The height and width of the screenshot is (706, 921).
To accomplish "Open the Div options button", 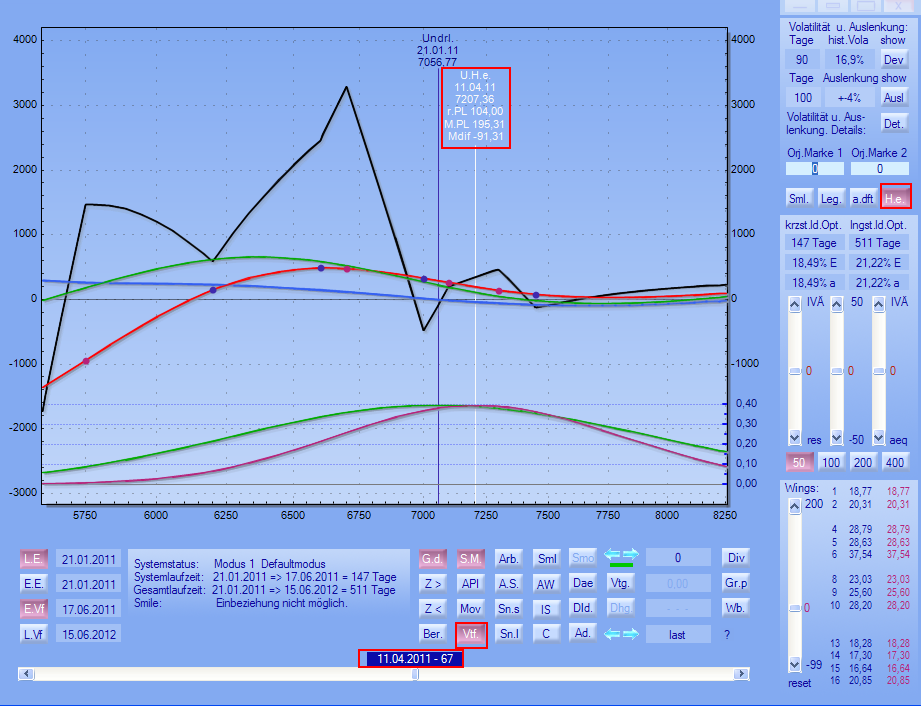I will coord(737,558).
